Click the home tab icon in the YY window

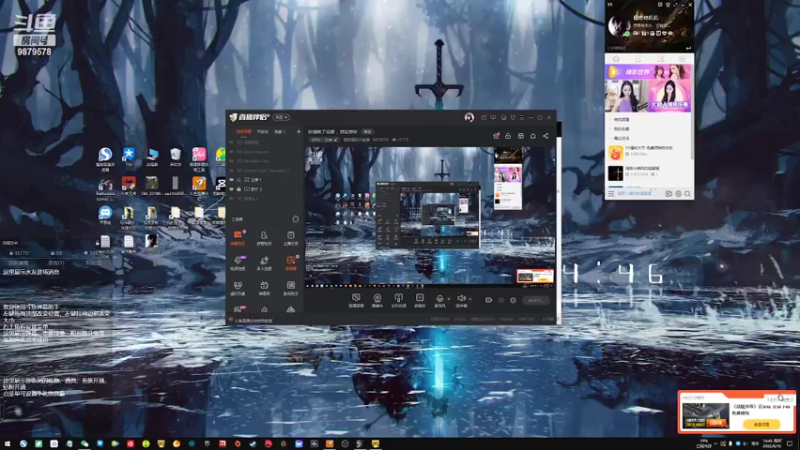tap(616, 59)
